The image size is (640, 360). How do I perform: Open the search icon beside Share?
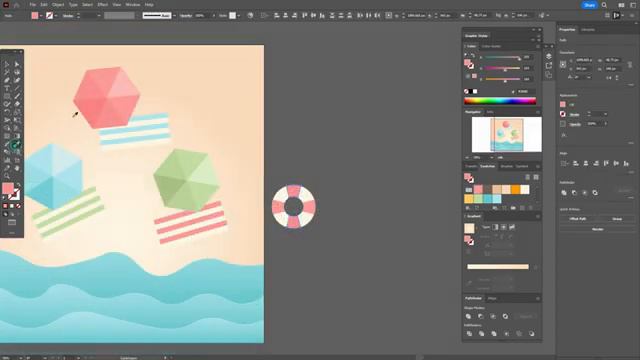tap(604, 5)
